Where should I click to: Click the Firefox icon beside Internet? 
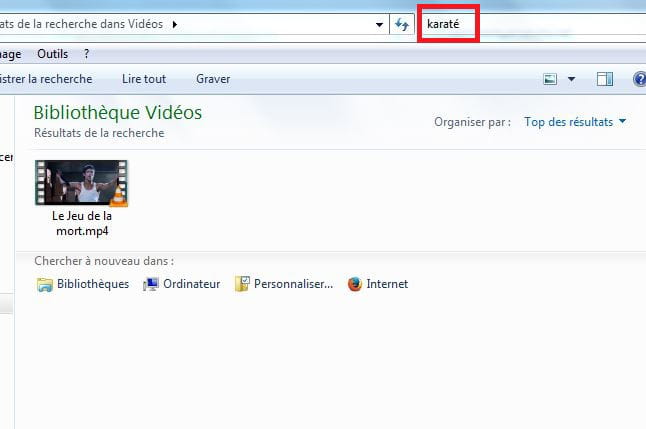point(355,284)
